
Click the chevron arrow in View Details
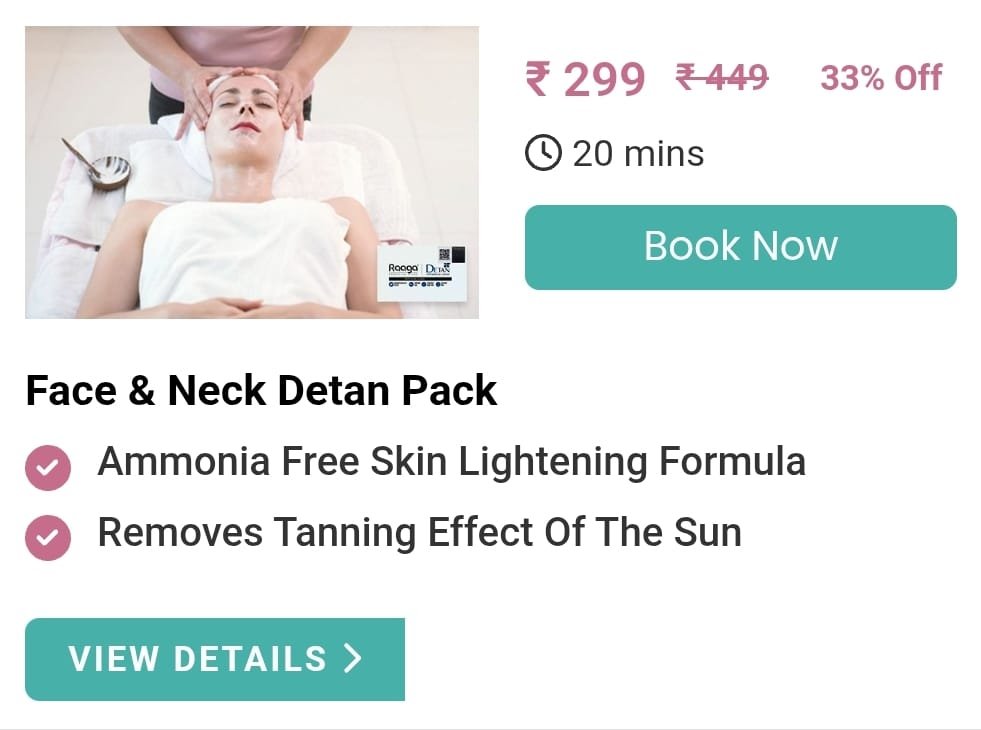click(353, 659)
